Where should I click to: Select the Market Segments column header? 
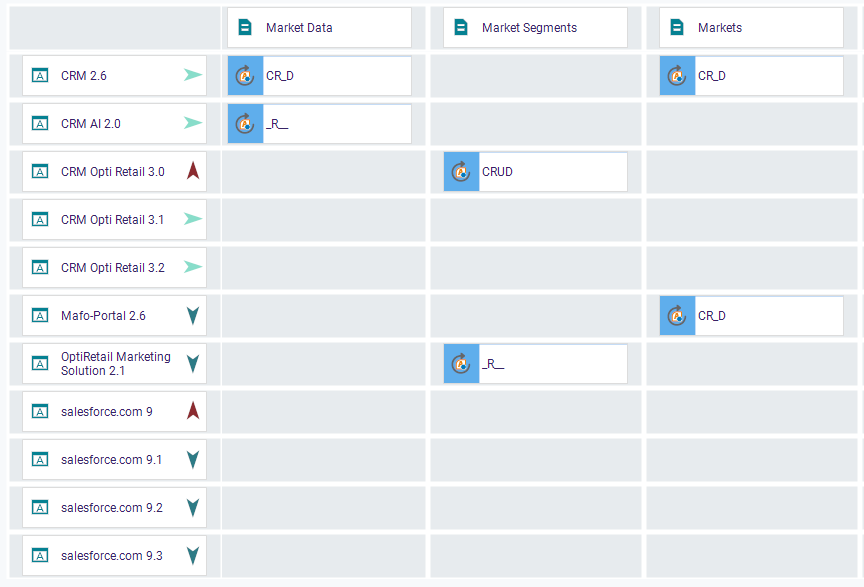(535, 28)
